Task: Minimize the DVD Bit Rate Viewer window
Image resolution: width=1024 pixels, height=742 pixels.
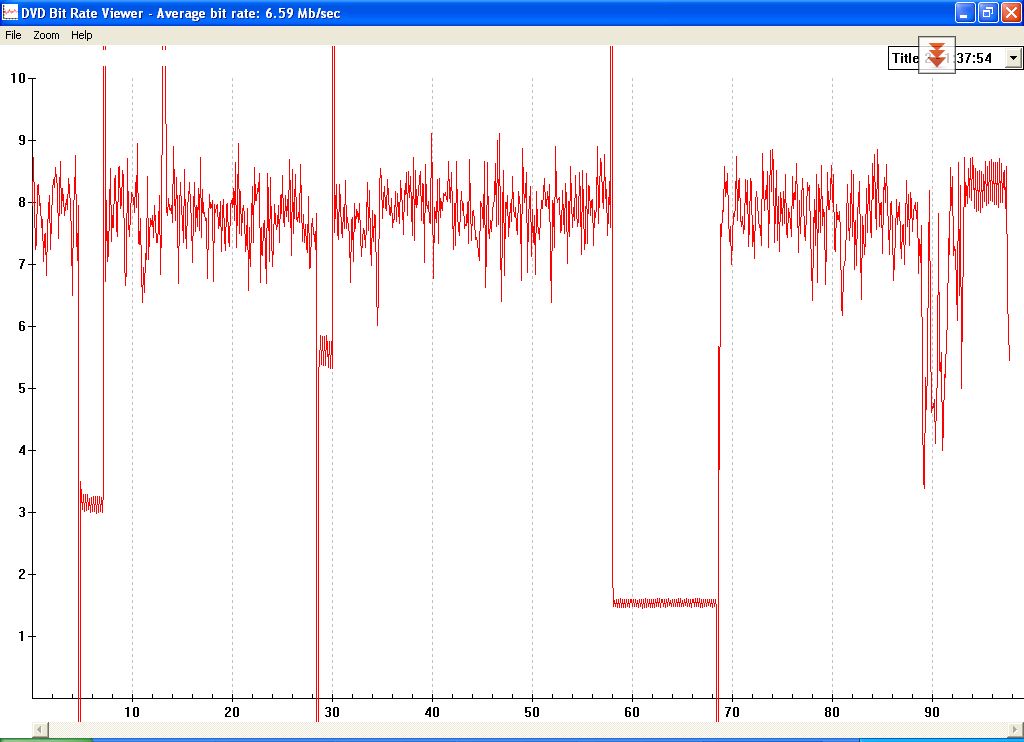Action: click(x=964, y=12)
